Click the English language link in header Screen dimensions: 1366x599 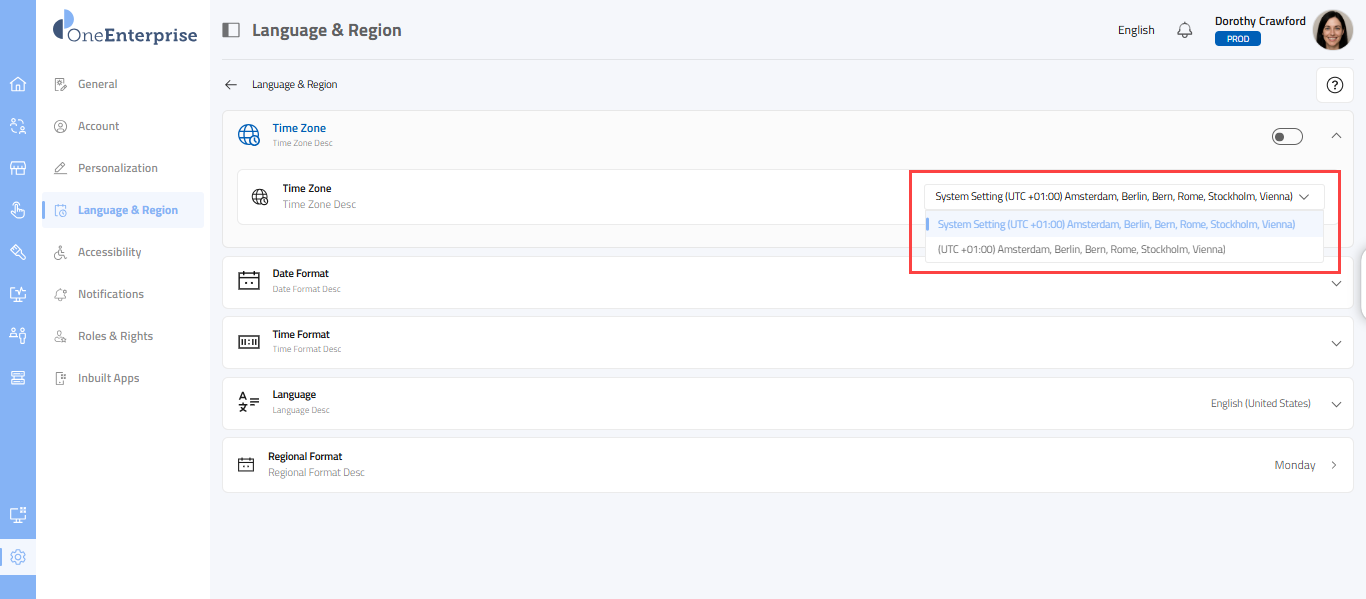1136,30
